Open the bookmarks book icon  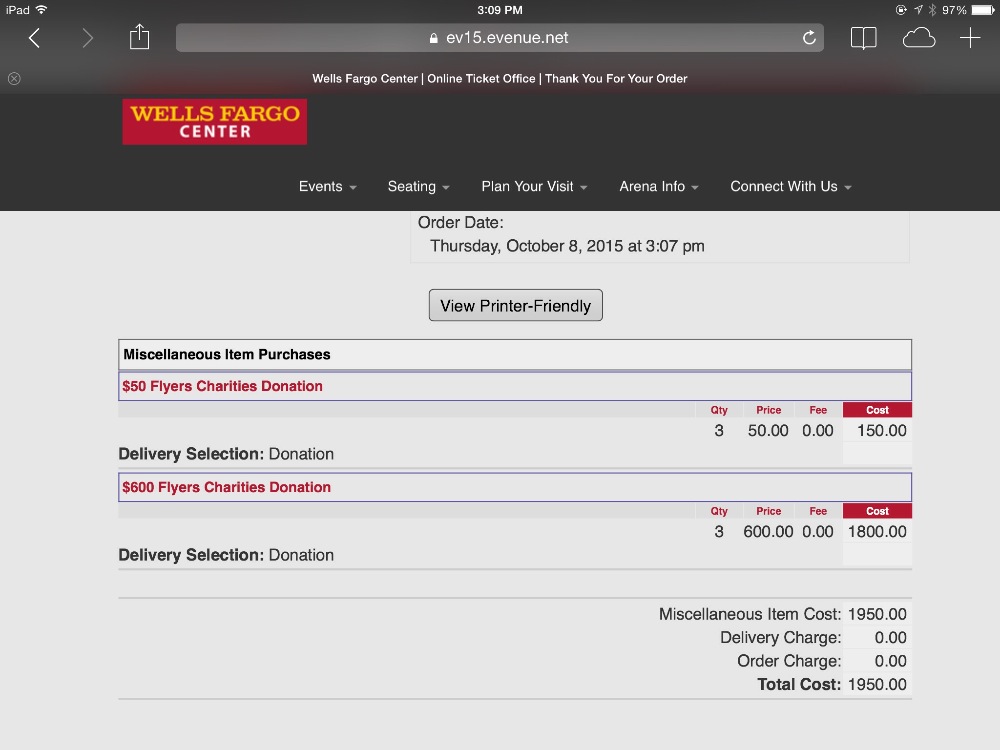(864, 38)
